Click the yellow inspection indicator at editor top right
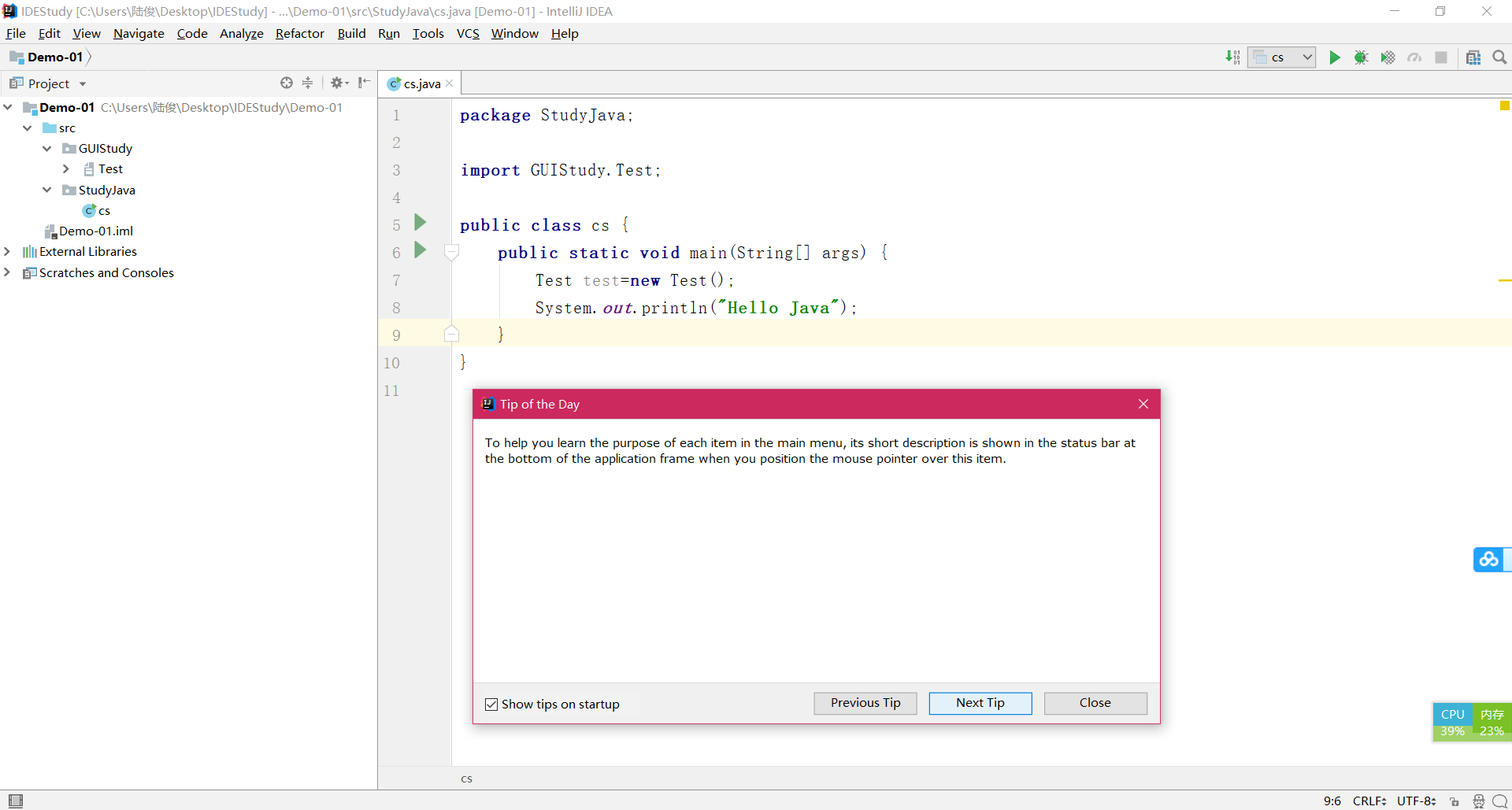 point(1505,105)
